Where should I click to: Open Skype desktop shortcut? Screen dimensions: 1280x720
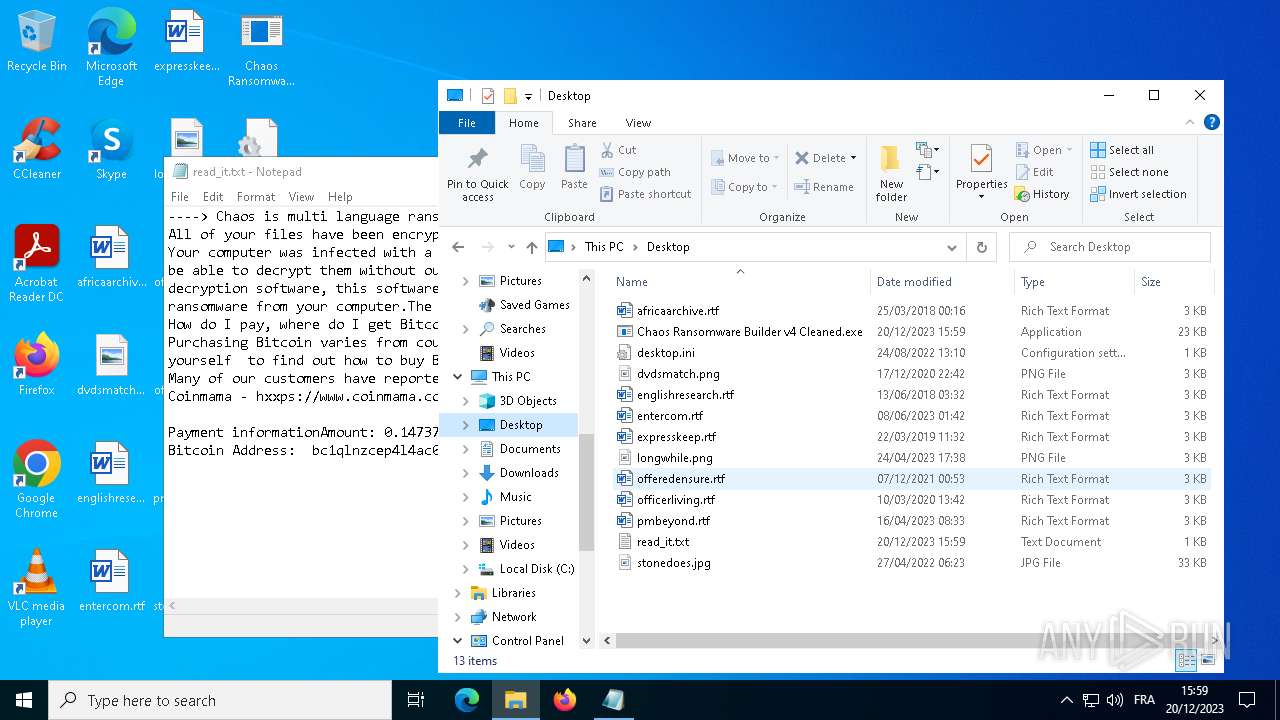point(111,150)
